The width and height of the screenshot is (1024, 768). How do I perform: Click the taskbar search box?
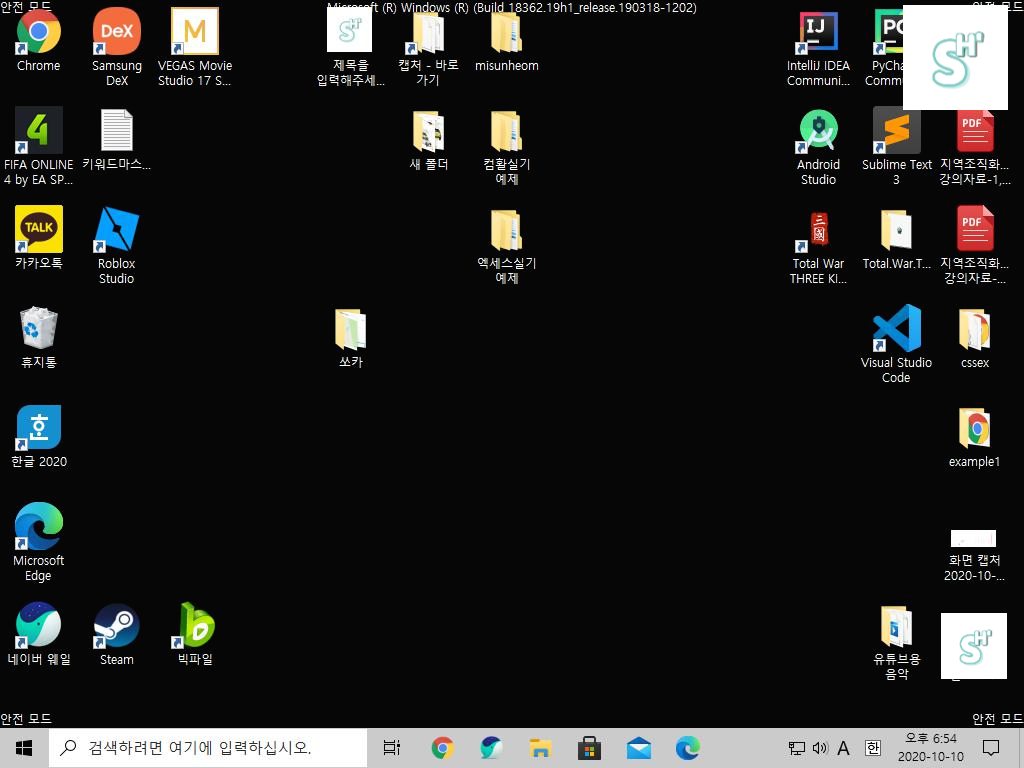(x=208, y=748)
